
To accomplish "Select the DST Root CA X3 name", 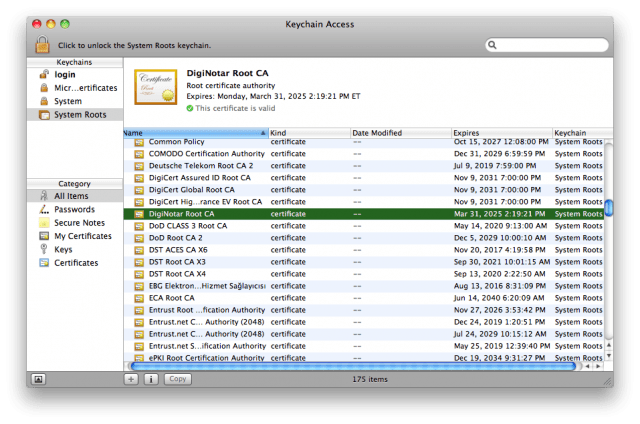I will 177,262.
